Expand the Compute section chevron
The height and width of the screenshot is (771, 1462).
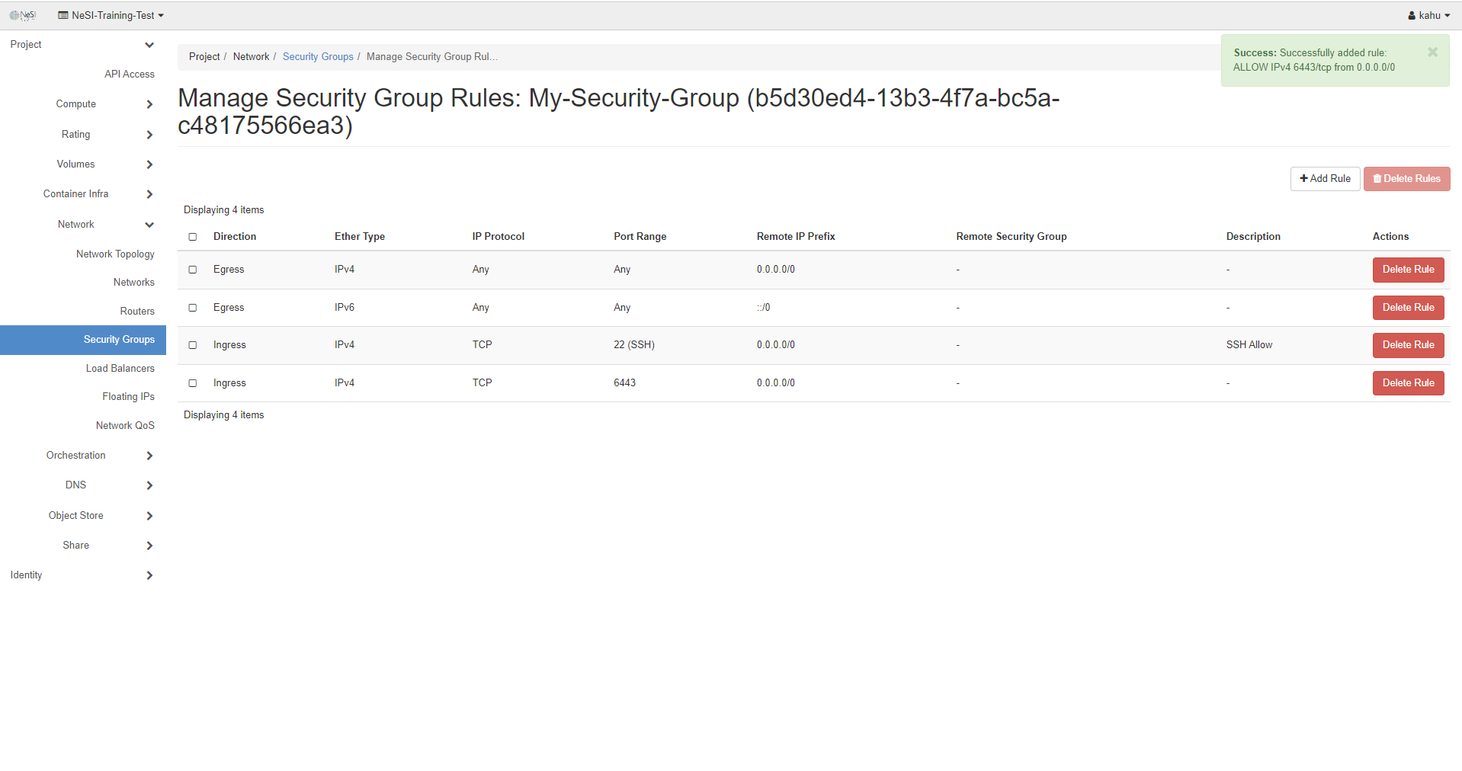[149, 104]
